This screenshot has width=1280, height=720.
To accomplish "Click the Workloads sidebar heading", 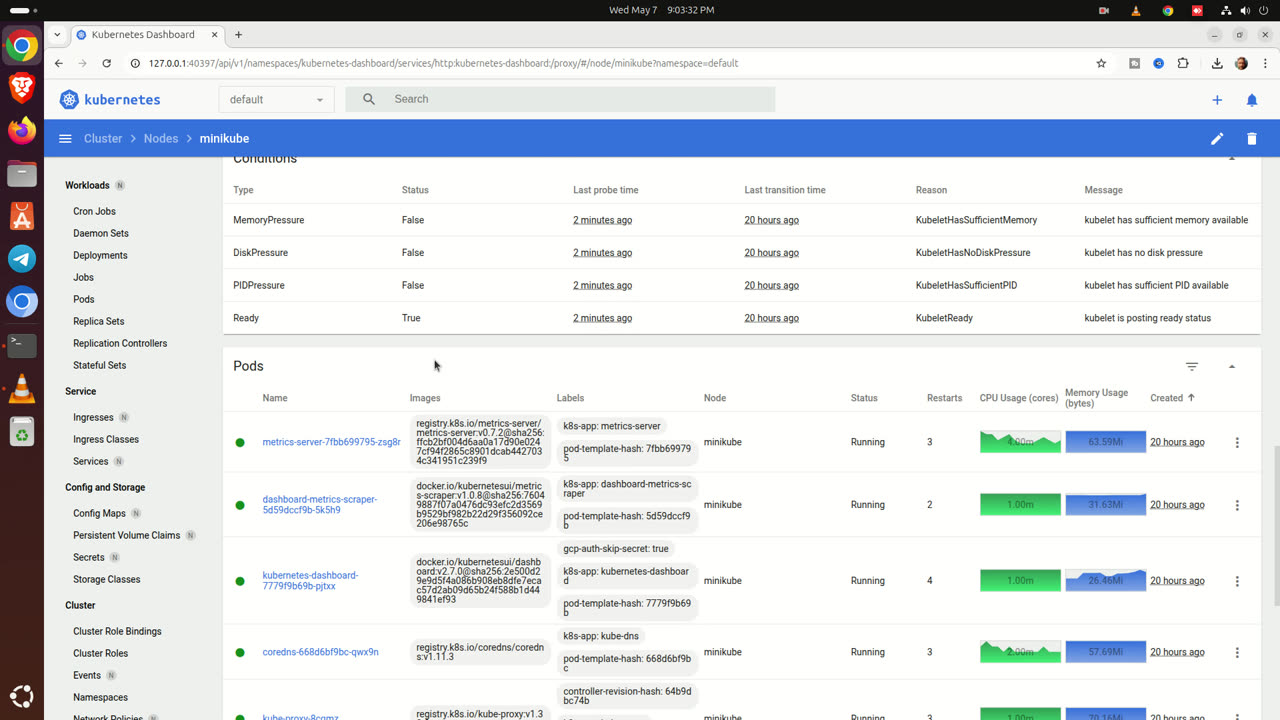I will (87, 185).
